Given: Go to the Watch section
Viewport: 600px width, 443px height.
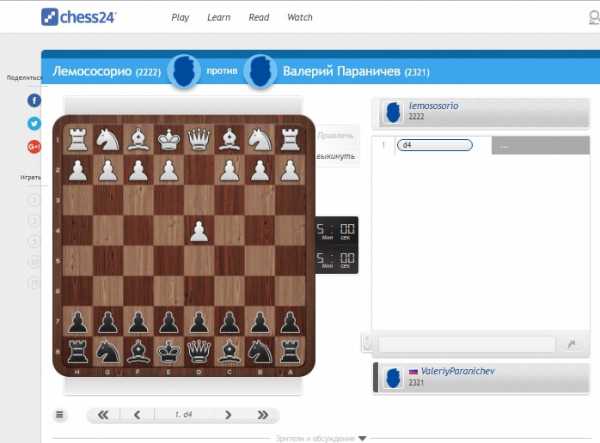Looking at the screenshot, I should 299,18.
